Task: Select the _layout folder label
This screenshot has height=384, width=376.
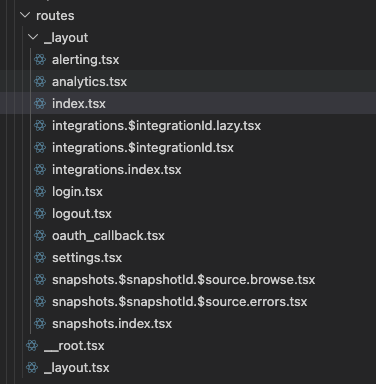Action: click(x=66, y=38)
